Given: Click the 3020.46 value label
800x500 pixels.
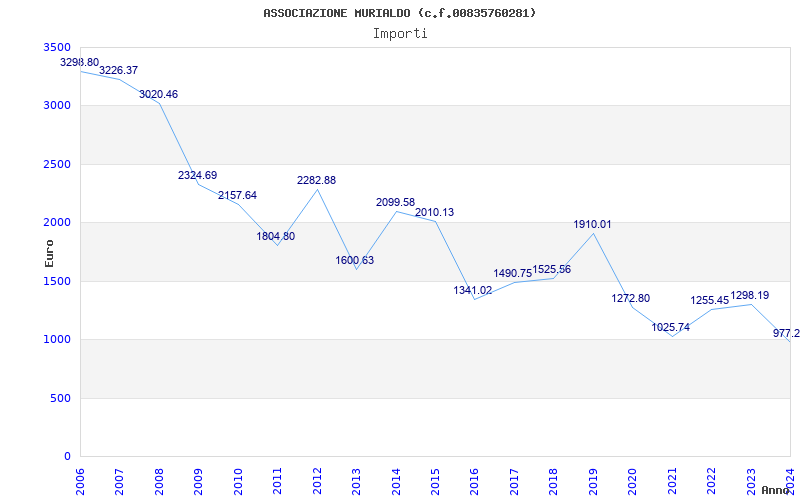Looking at the screenshot, I should pos(159,94).
